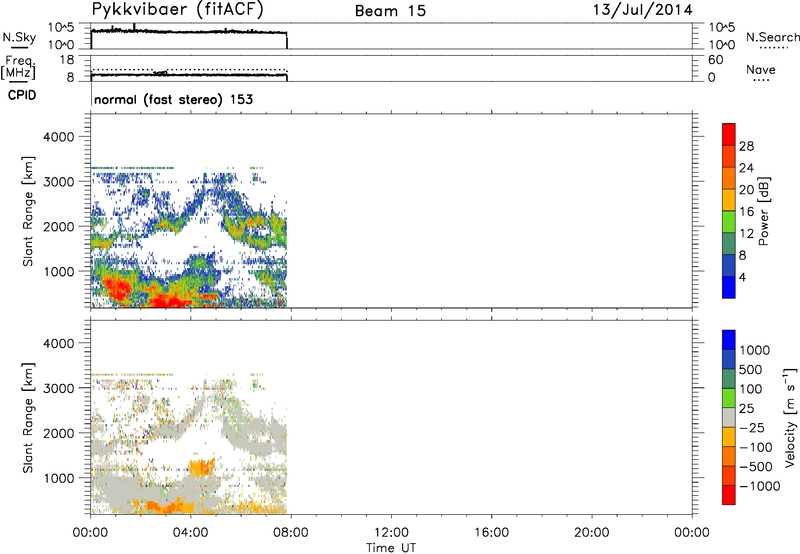Viewport: 800px width, 554px height.
Task: Click the 'Time UT' axis title
Action: tap(391, 548)
